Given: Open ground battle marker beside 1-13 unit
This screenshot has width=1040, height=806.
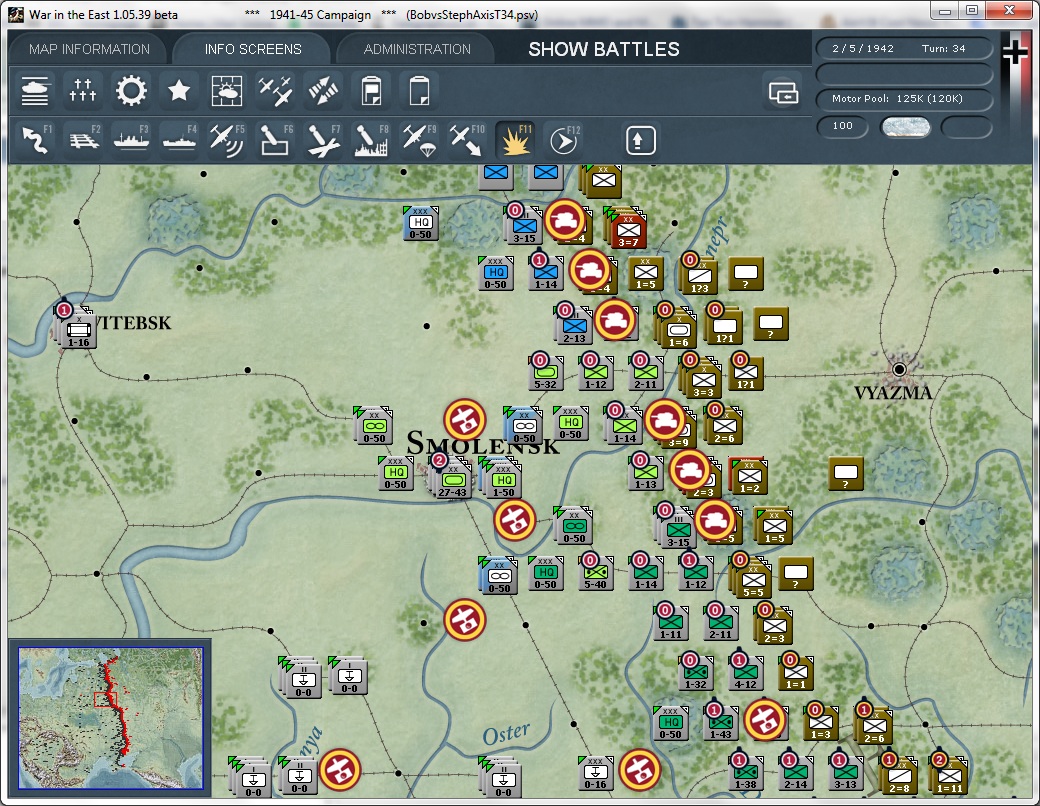Looking at the screenshot, I should coord(689,469).
